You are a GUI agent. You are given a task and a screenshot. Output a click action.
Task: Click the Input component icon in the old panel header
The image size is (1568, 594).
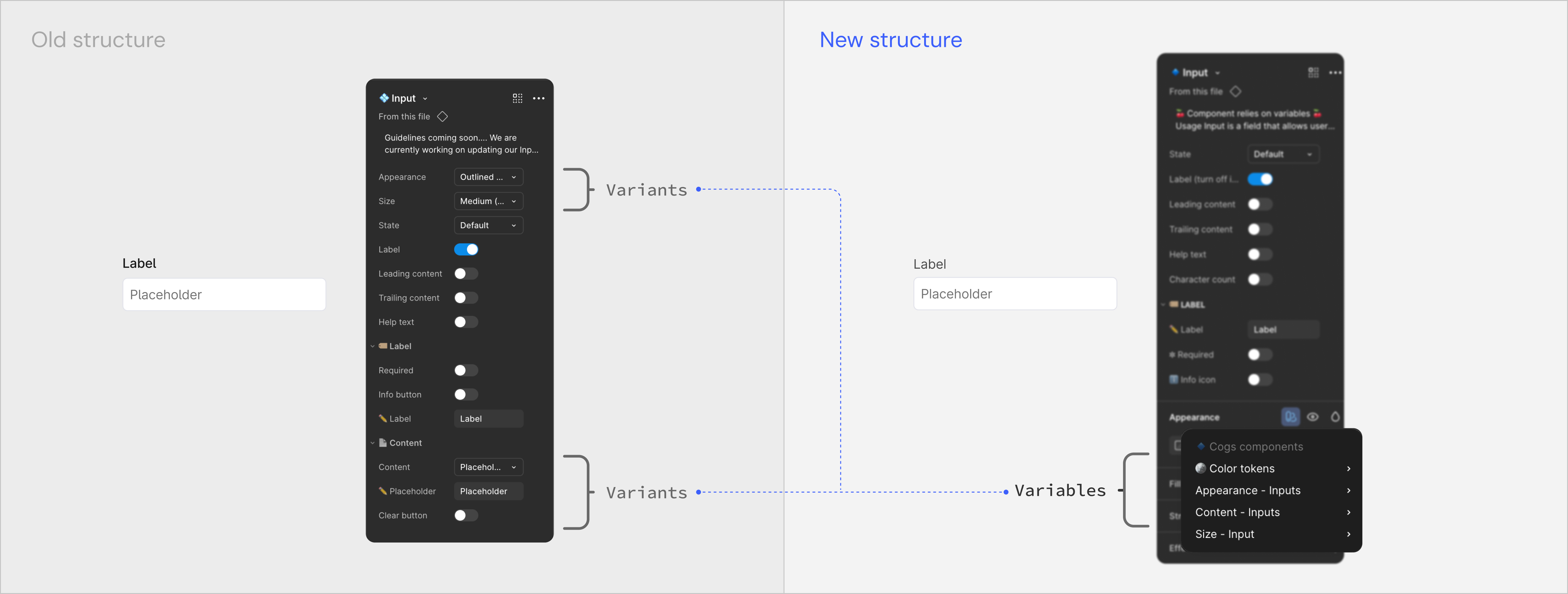tap(383, 98)
